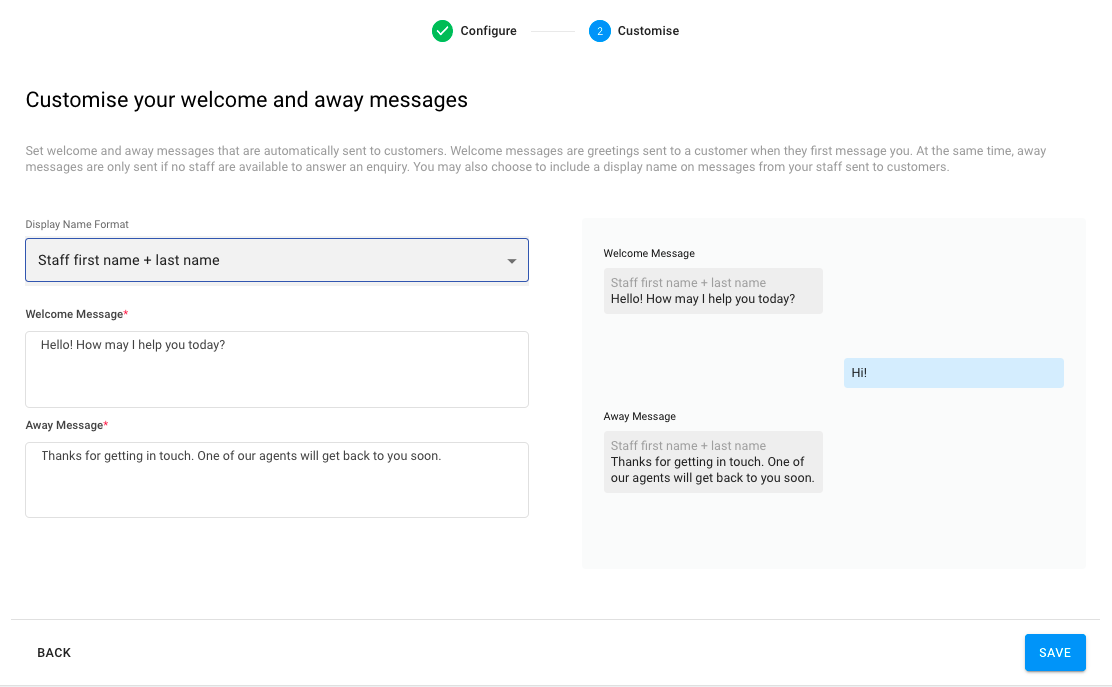The height and width of the screenshot is (687, 1112).
Task: Click the "Away Message" heading in the preview panel
Action: point(640,416)
